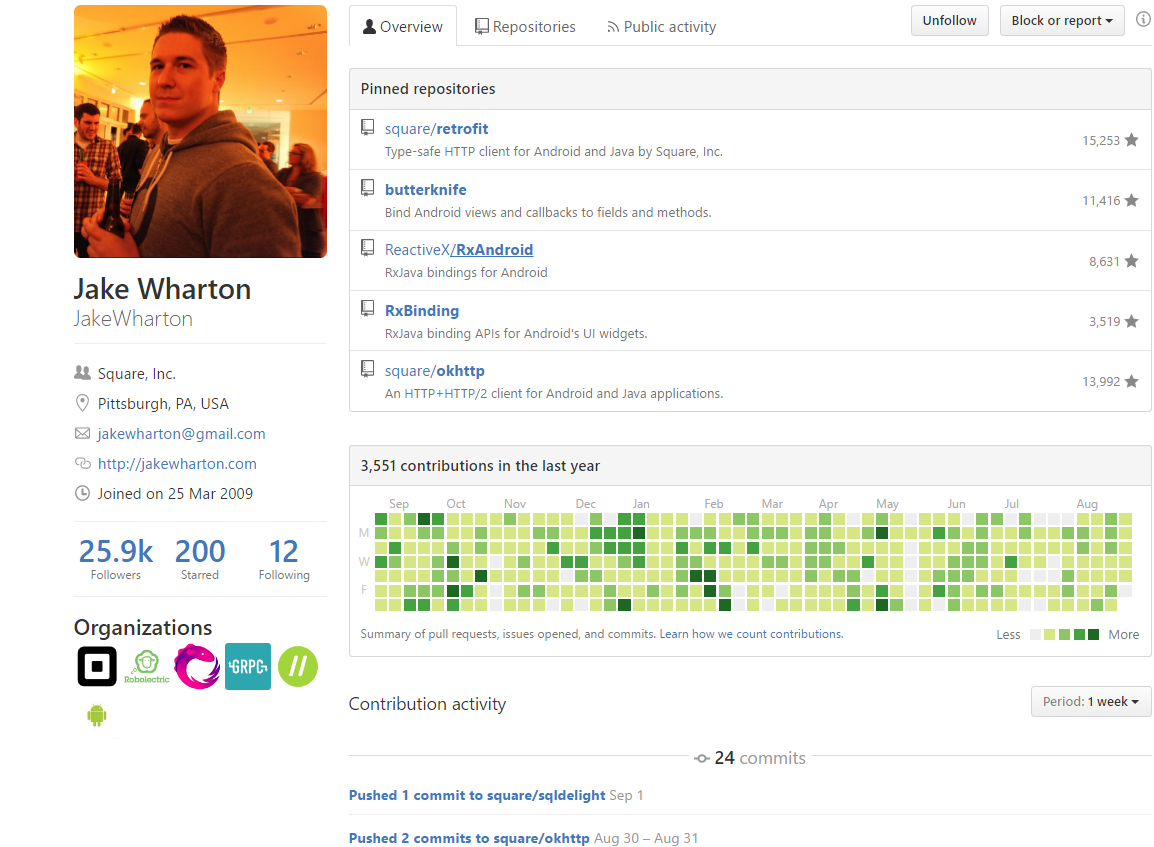Image resolution: width=1154 pixels, height=847 pixels.
Task: Switch to the Public activity tab
Action: (661, 26)
